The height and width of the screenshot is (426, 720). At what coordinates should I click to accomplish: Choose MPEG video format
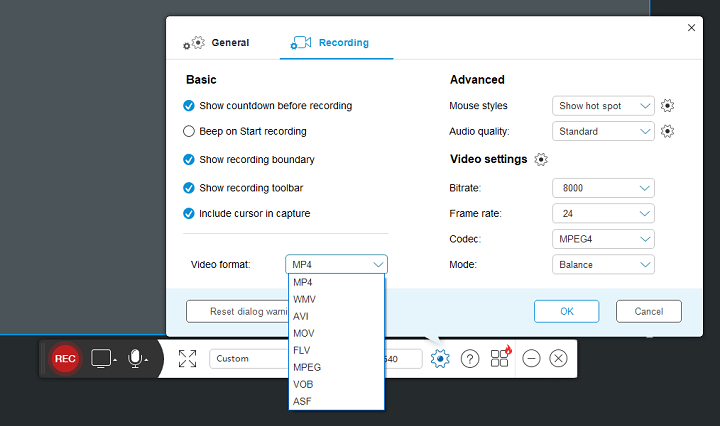(336, 367)
